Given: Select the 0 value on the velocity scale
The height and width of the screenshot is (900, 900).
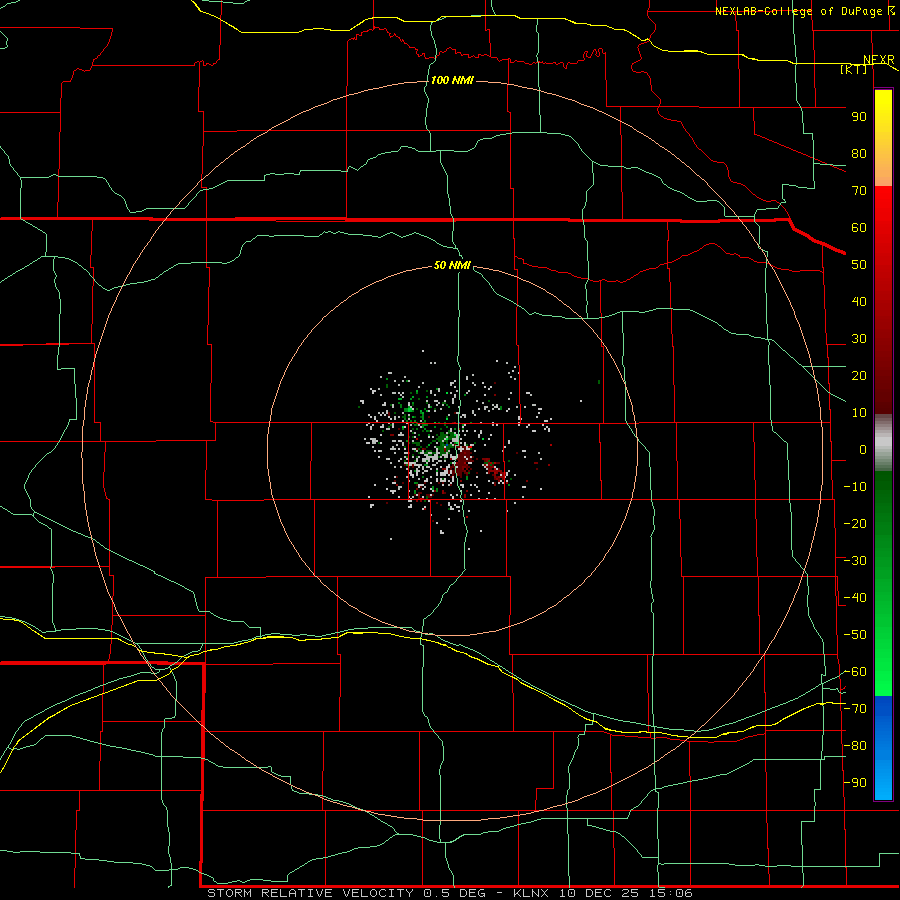Looking at the screenshot, I should (863, 449).
